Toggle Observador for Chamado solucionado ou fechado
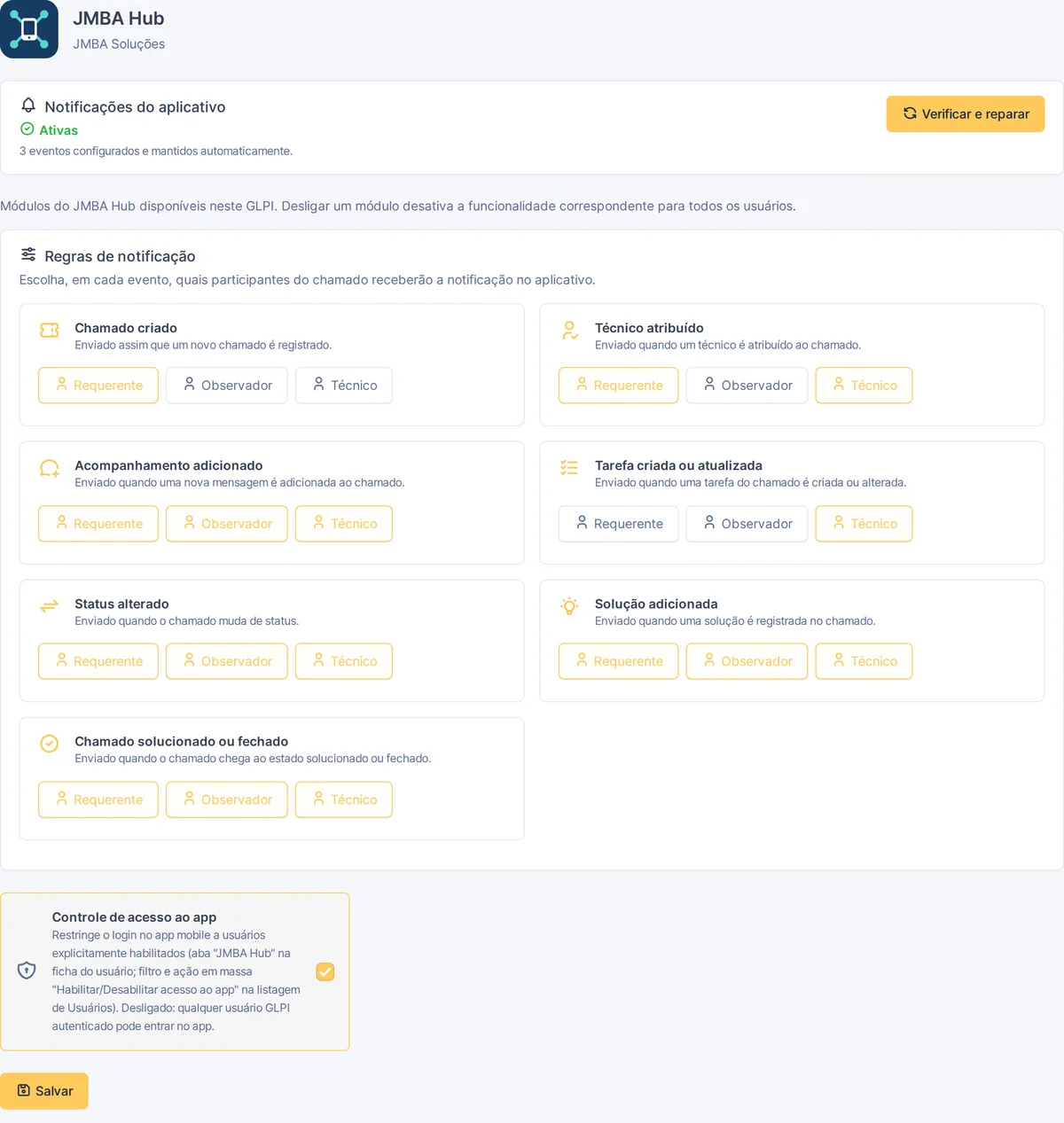This screenshot has width=1064, height=1123. click(227, 799)
